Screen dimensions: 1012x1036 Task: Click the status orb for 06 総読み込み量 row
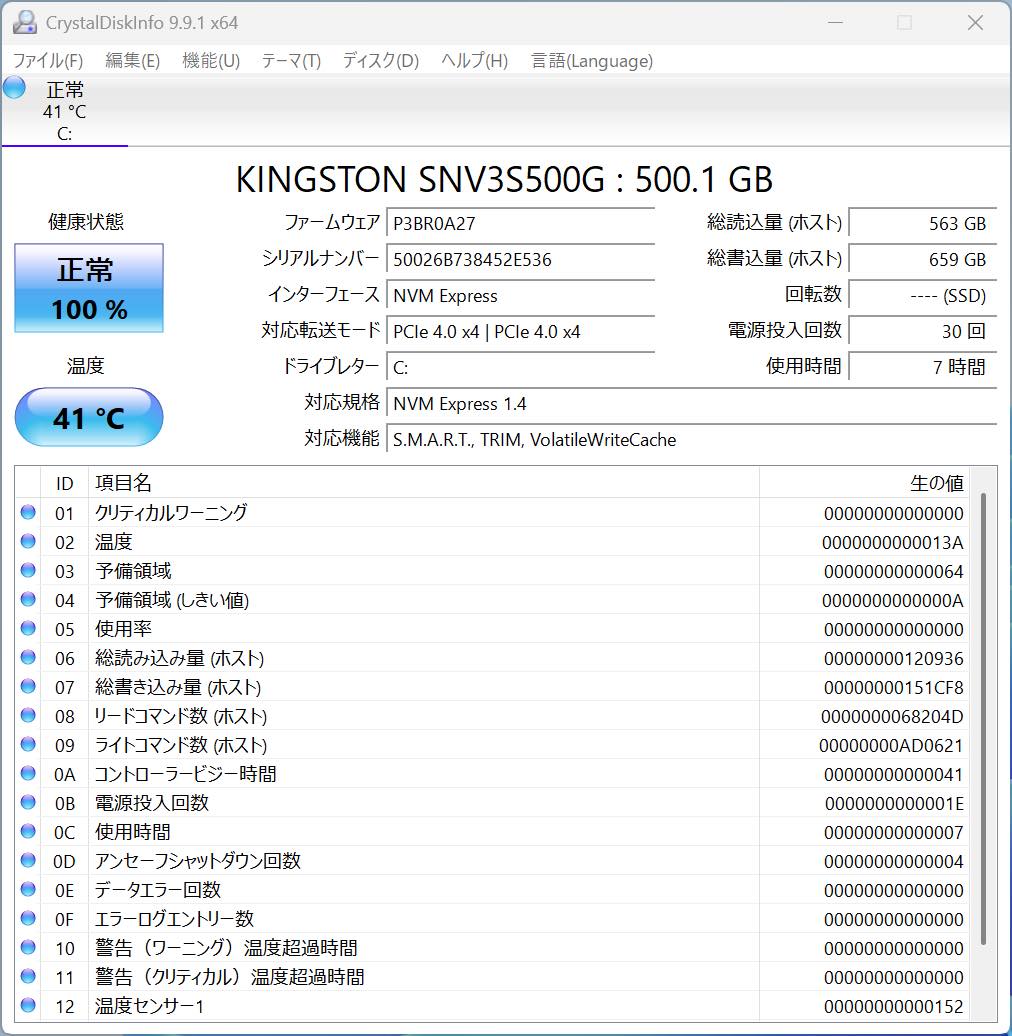click(x=28, y=657)
